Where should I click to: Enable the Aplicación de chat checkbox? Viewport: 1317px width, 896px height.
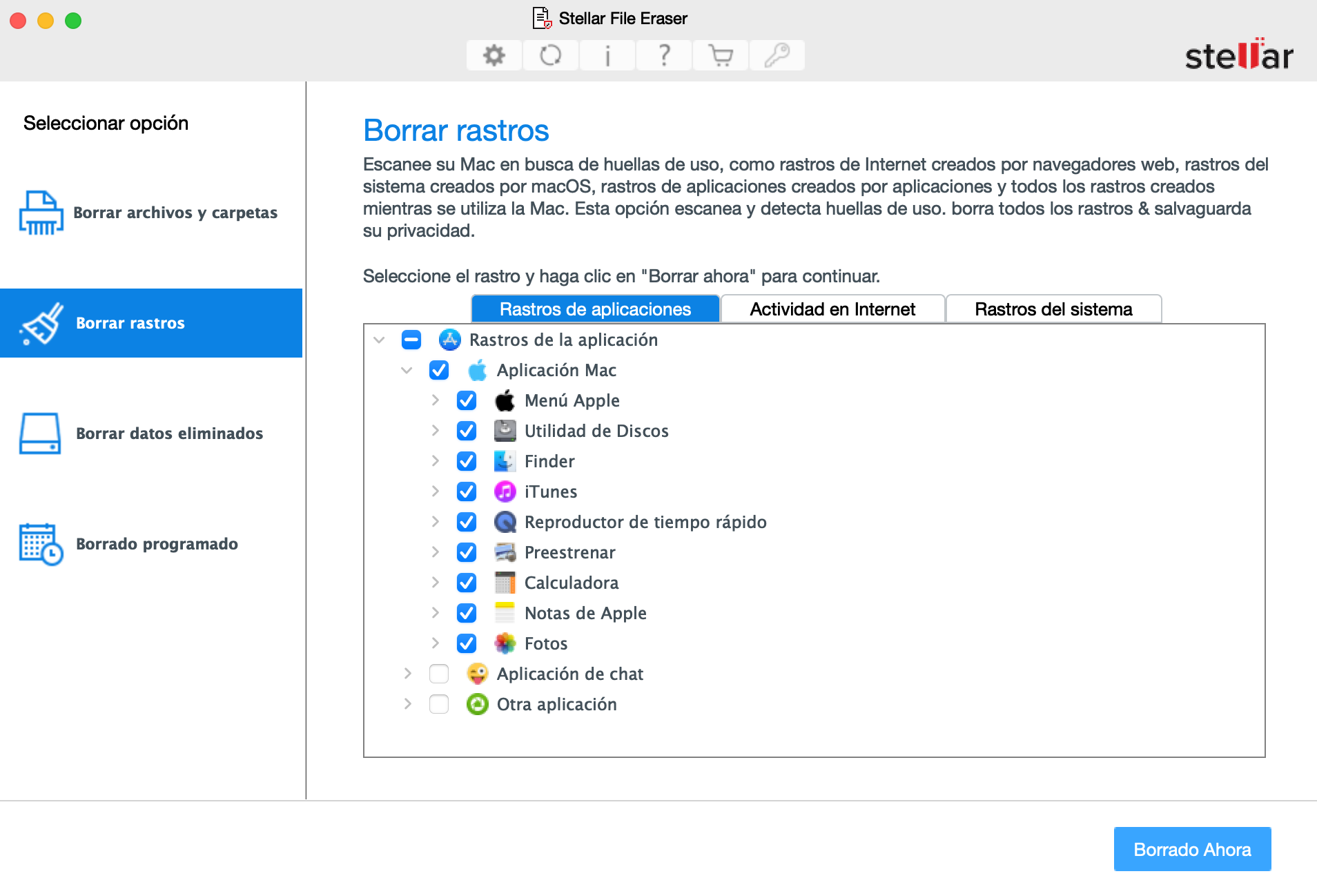(439, 674)
